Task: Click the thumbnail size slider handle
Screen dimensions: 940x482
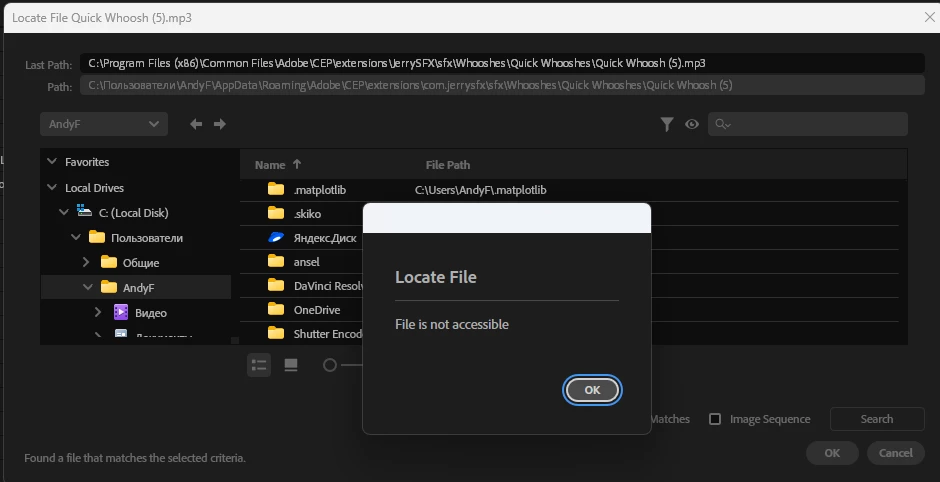Action: [x=330, y=364]
